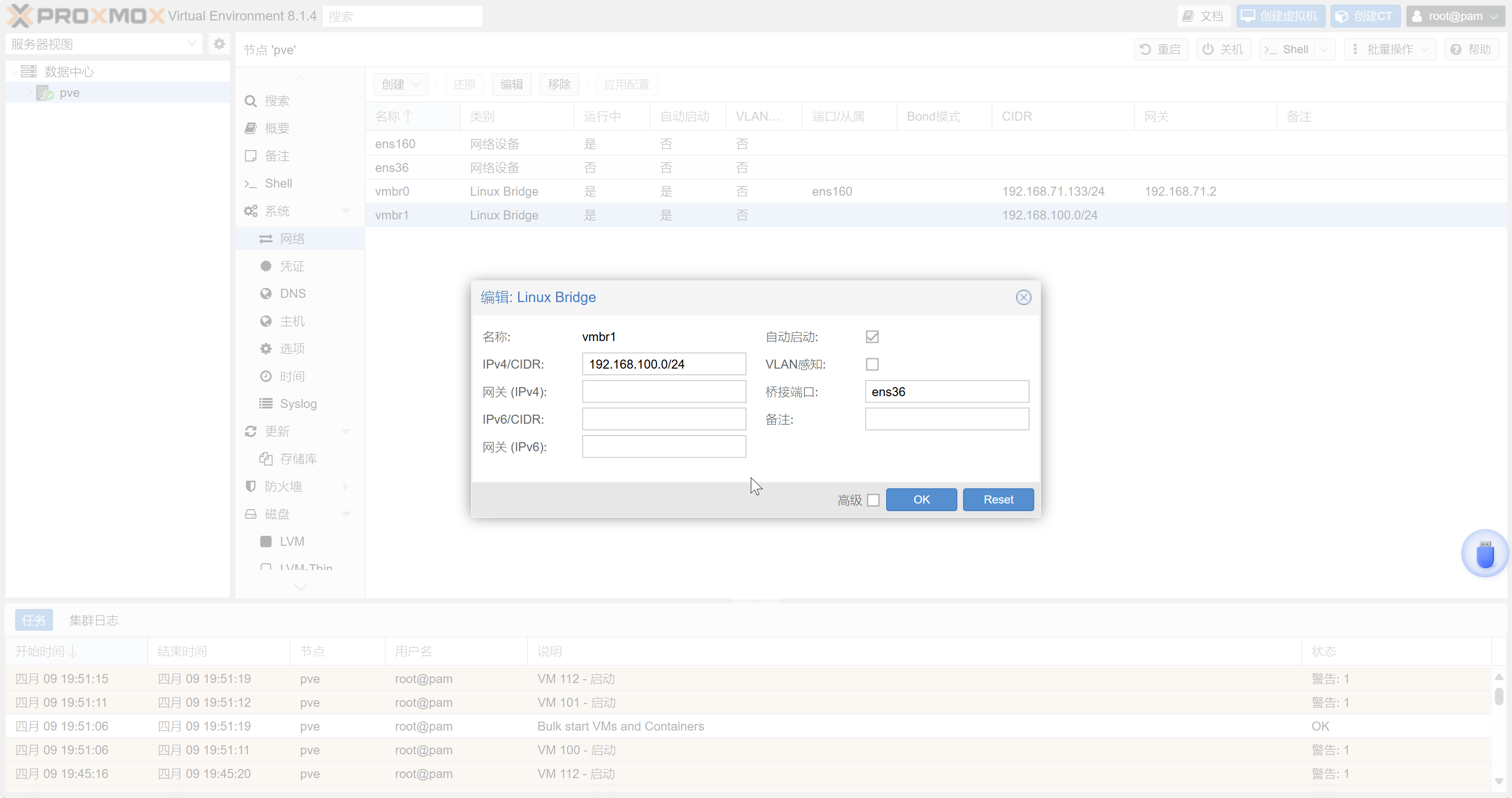Viewport: 1512px width, 798px height.
Task: Open the Shell entry in node sidebar
Action: [278, 183]
